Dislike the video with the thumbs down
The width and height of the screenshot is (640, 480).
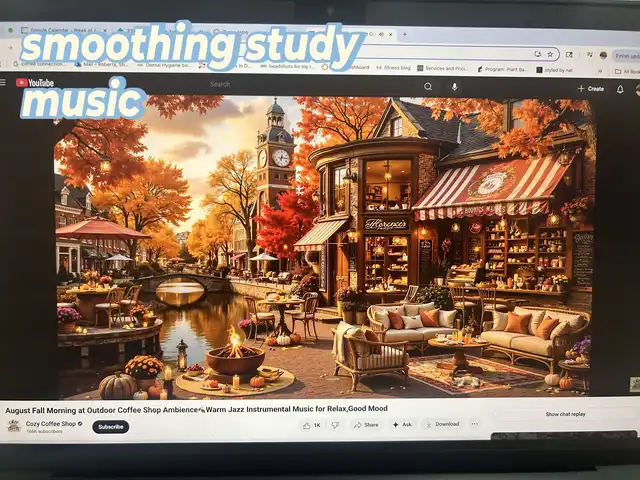tap(335, 425)
